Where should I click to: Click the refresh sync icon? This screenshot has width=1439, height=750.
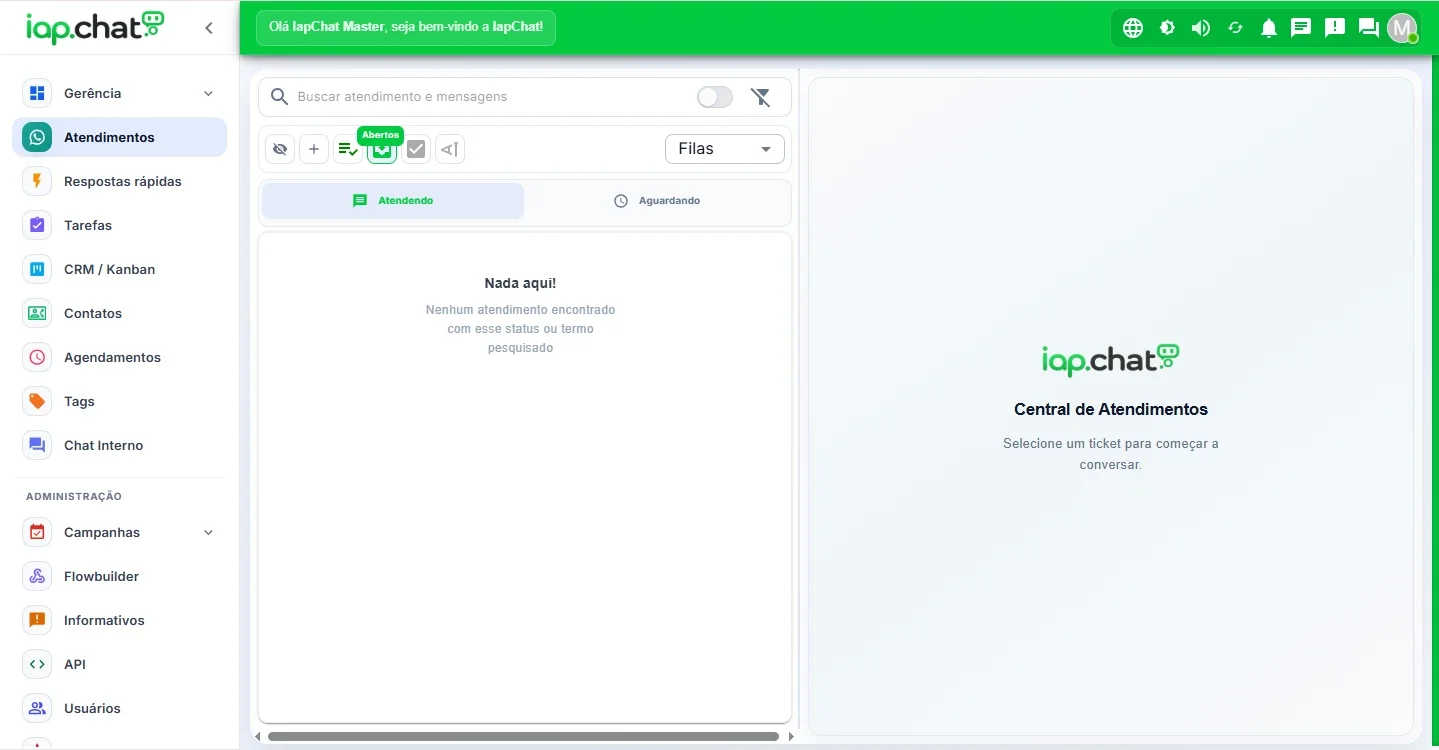coord(1235,28)
